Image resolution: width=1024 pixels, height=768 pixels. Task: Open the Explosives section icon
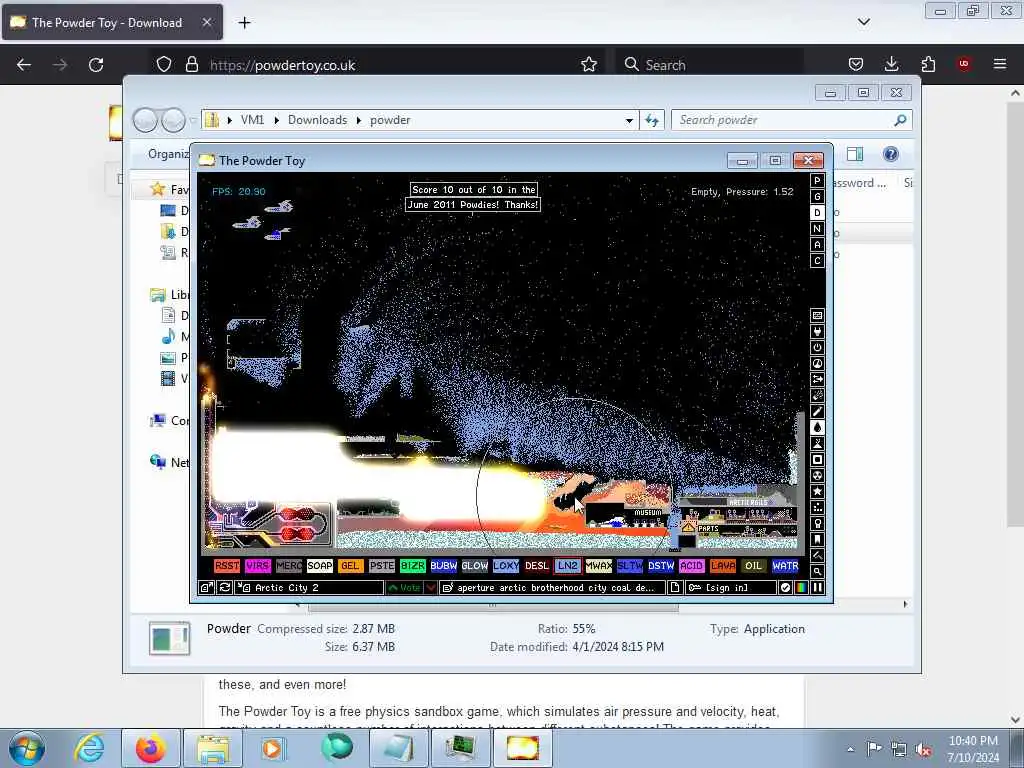(817, 396)
